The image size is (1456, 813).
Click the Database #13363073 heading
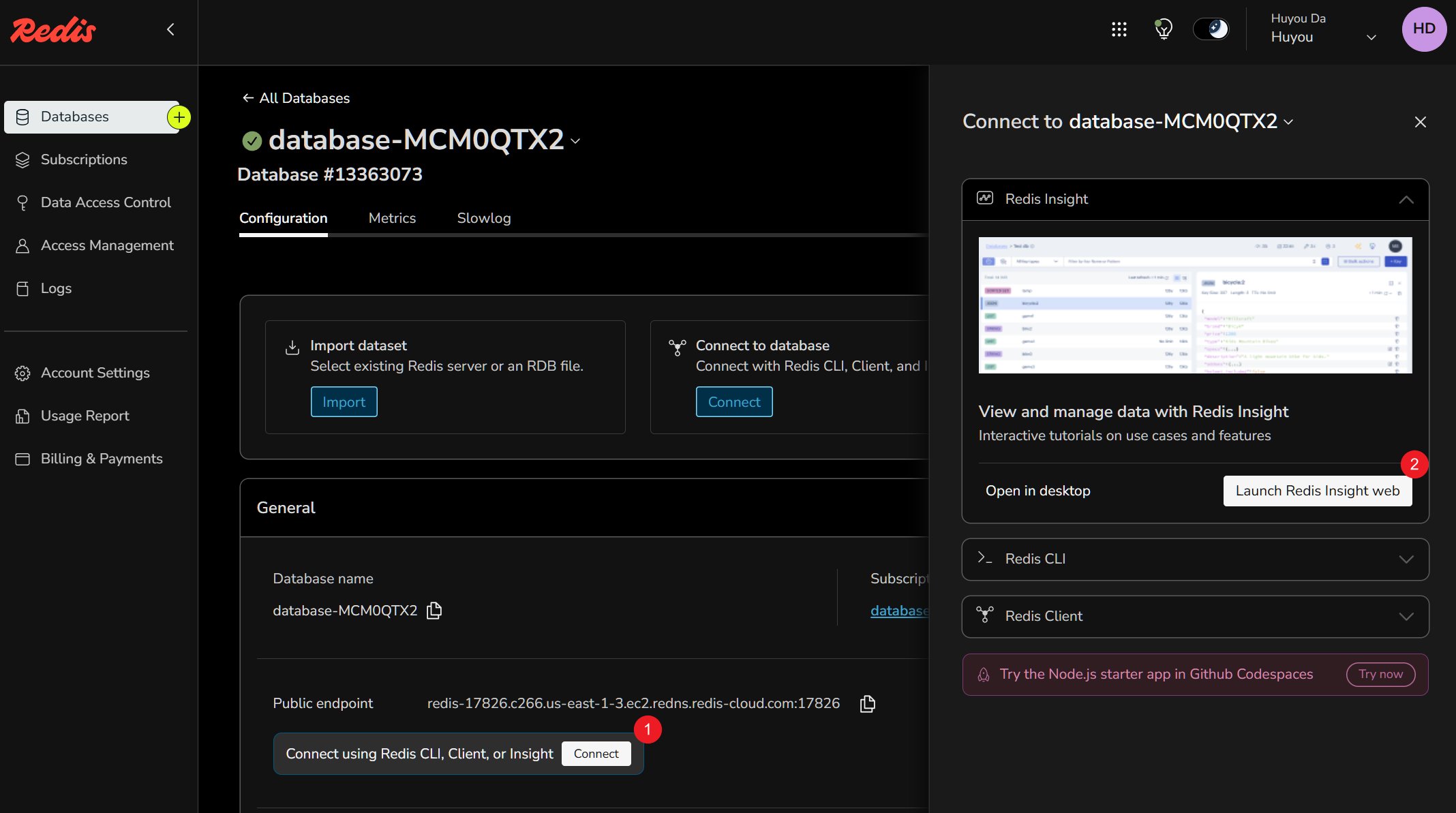click(x=330, y=174)
